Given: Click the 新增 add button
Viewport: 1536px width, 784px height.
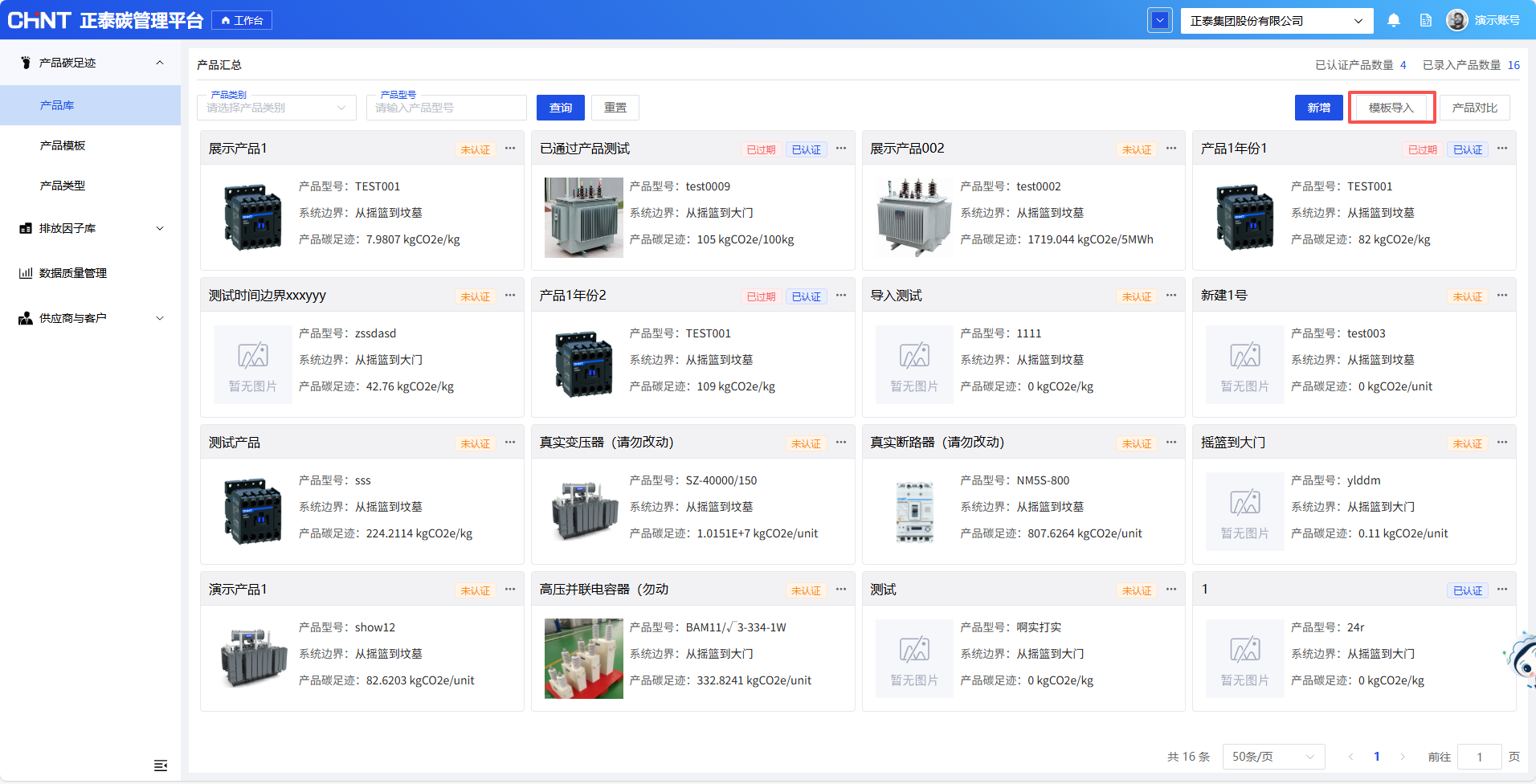Looking at the screenshot, I should (x=1319, y=108).
